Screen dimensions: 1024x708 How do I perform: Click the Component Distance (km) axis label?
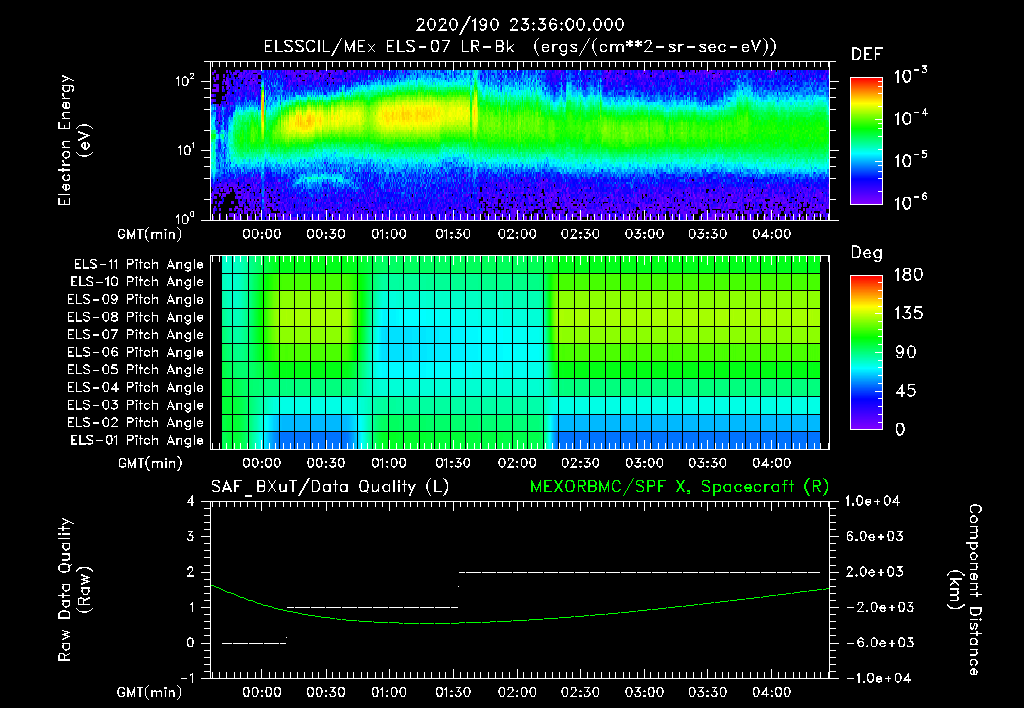click(x=966, y=590)
